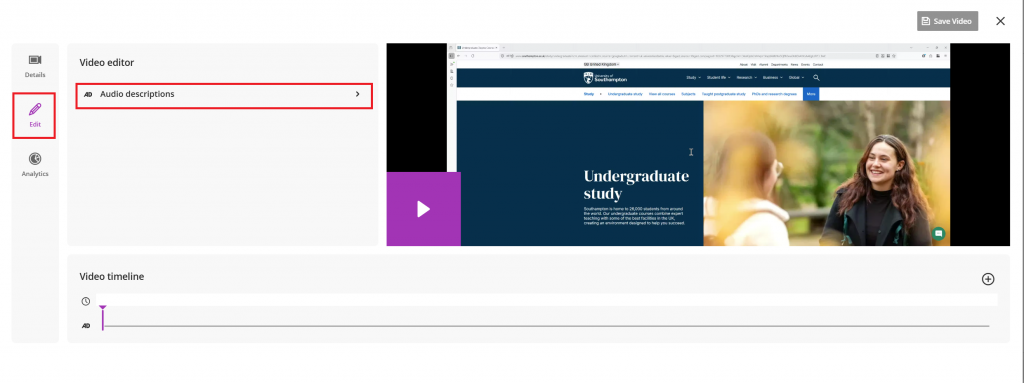1024x383 pixels.
Task: Open the Analytics tab
Action: (35, 165)
